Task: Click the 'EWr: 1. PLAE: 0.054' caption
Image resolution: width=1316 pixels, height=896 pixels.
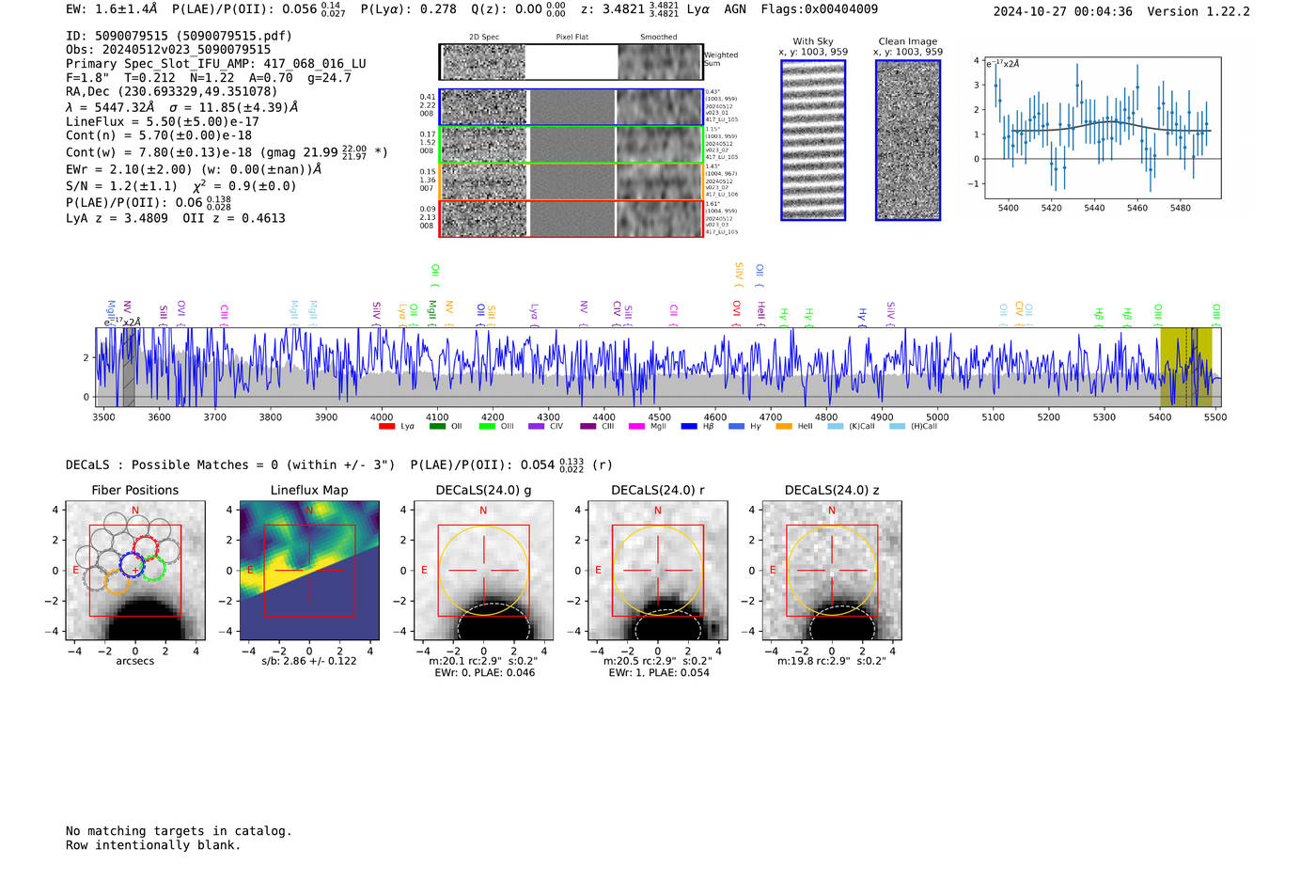Action: pos(658,673)
